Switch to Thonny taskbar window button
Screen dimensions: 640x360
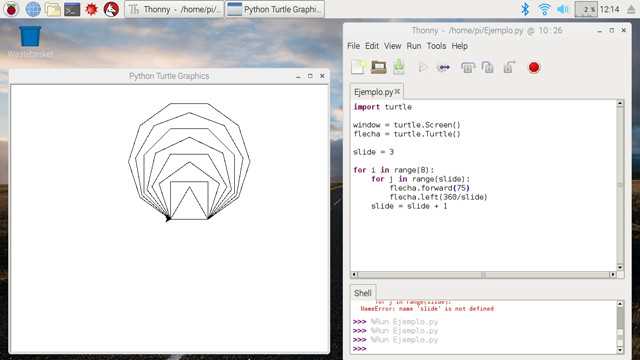[x=174, y=9]
